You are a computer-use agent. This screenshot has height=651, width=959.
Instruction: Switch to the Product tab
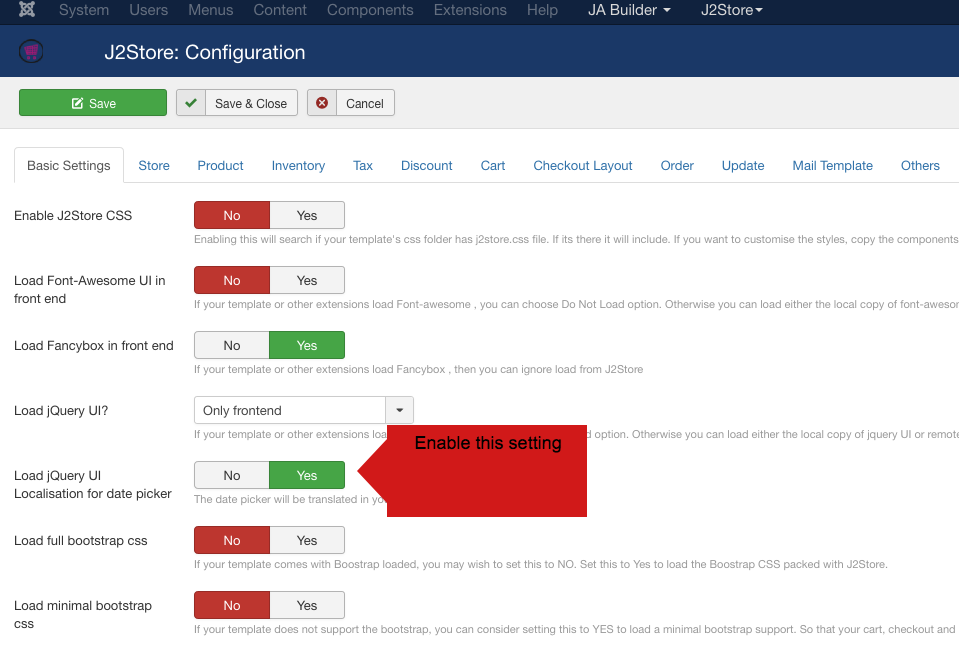[x=220, y=165]
